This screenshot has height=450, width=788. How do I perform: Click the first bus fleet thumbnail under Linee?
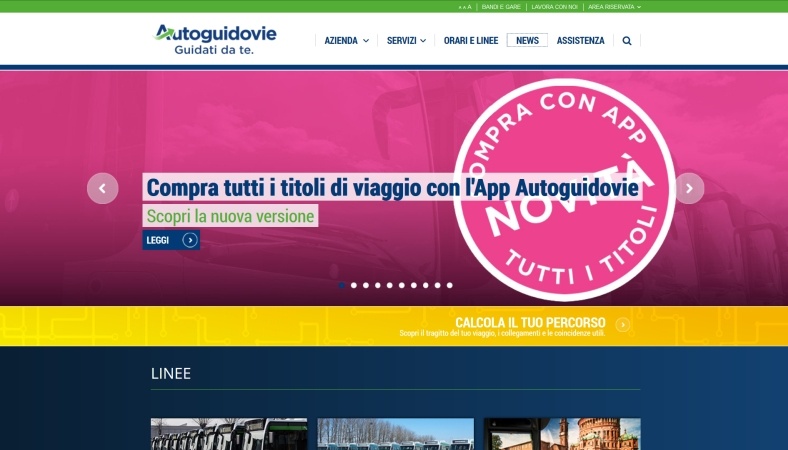pos(229,434)
